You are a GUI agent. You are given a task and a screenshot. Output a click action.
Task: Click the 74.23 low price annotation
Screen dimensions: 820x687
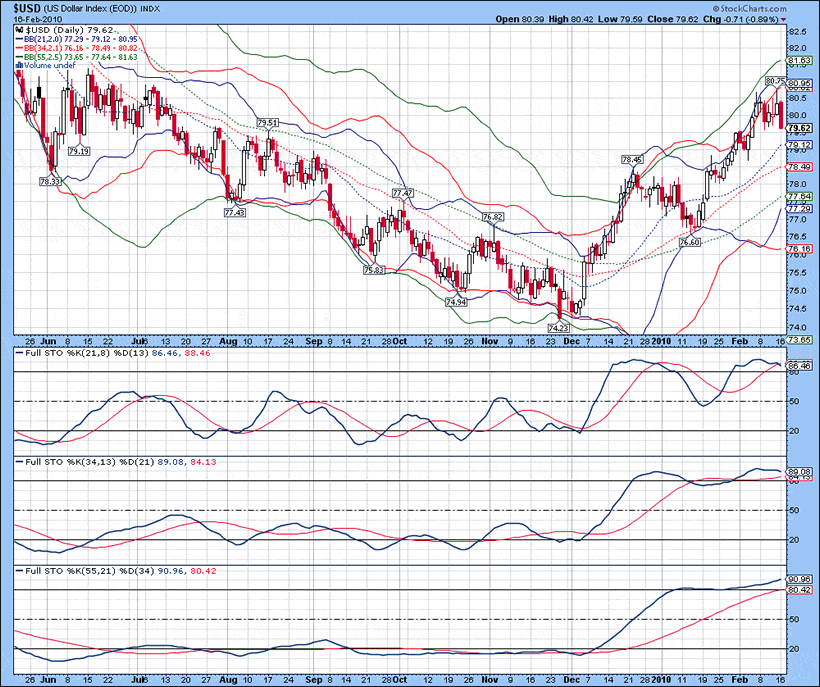click(x=558, y=327)
